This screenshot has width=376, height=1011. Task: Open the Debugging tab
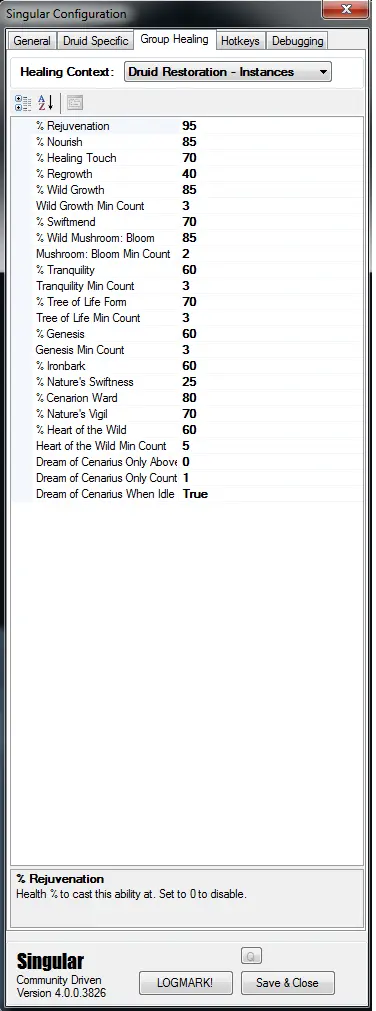tap(297, 41)
